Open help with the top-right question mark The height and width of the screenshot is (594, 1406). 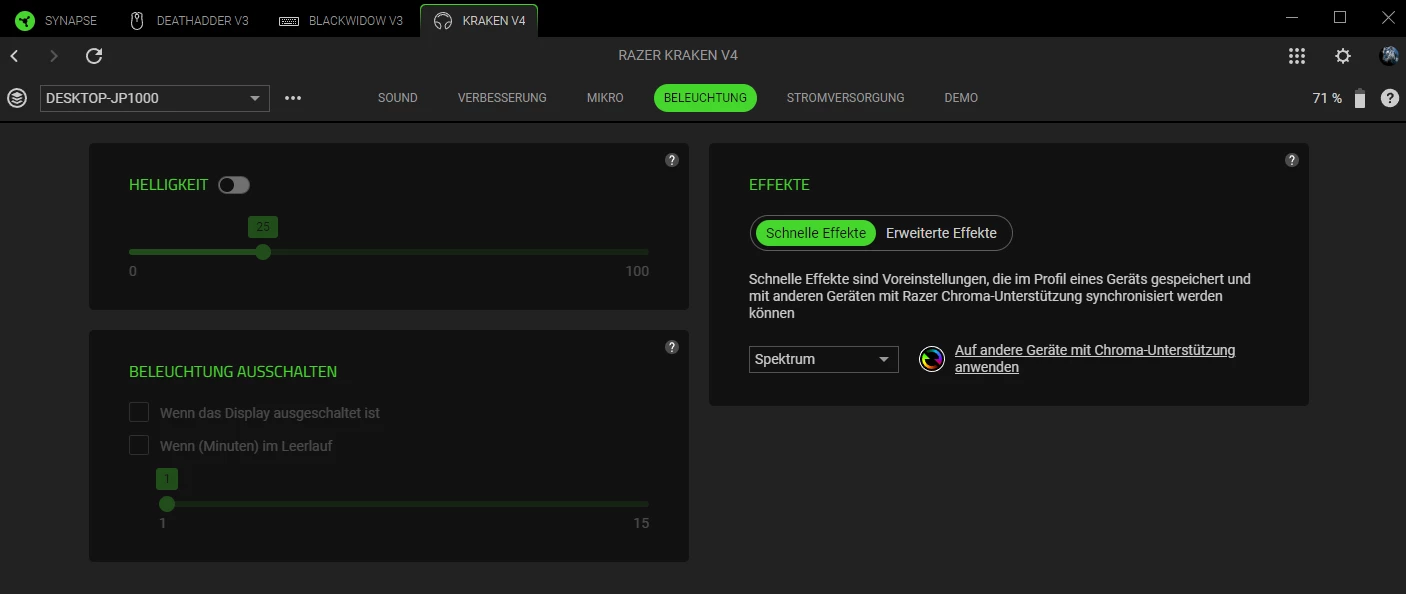(x=1390, y=98)
